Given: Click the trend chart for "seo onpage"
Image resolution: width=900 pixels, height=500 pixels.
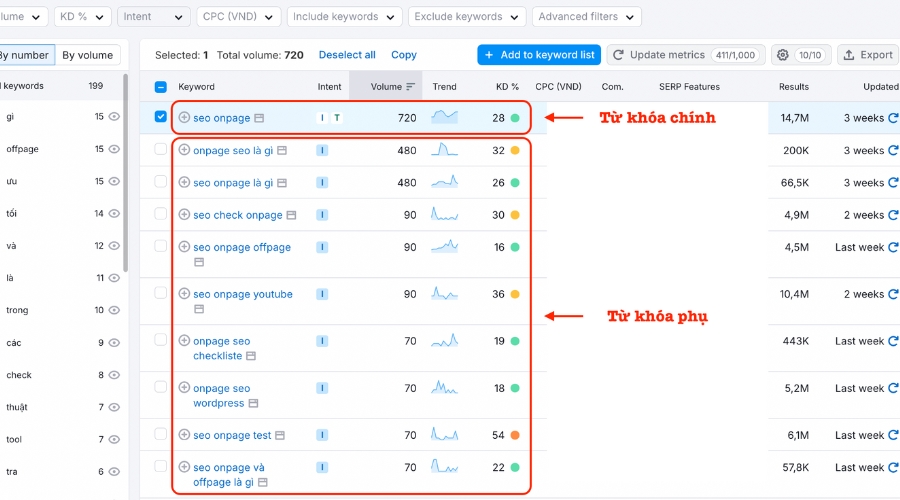Looking at the screenshot, I should 445,118.
